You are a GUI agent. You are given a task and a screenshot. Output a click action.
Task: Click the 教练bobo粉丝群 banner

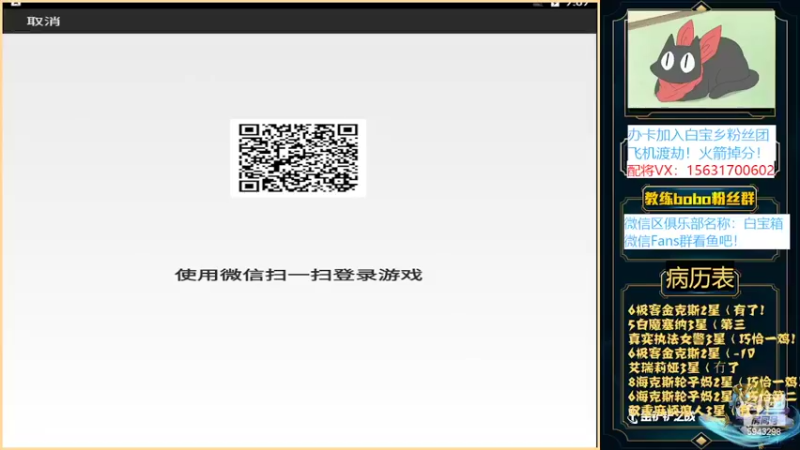click(x=699, y=198)
